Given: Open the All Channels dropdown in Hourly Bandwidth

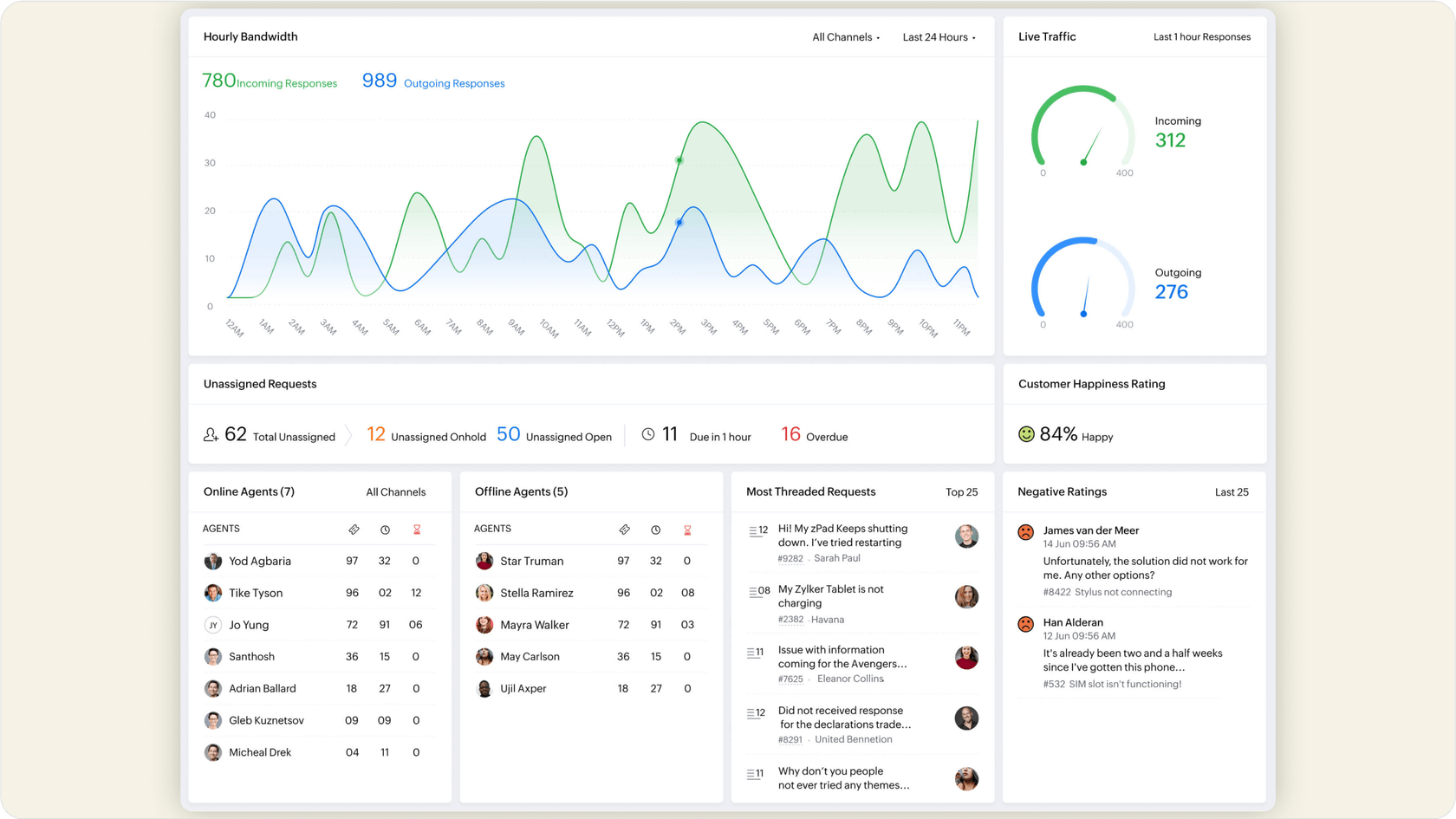Looking at the screenshot, I should [x=846, y=37].
